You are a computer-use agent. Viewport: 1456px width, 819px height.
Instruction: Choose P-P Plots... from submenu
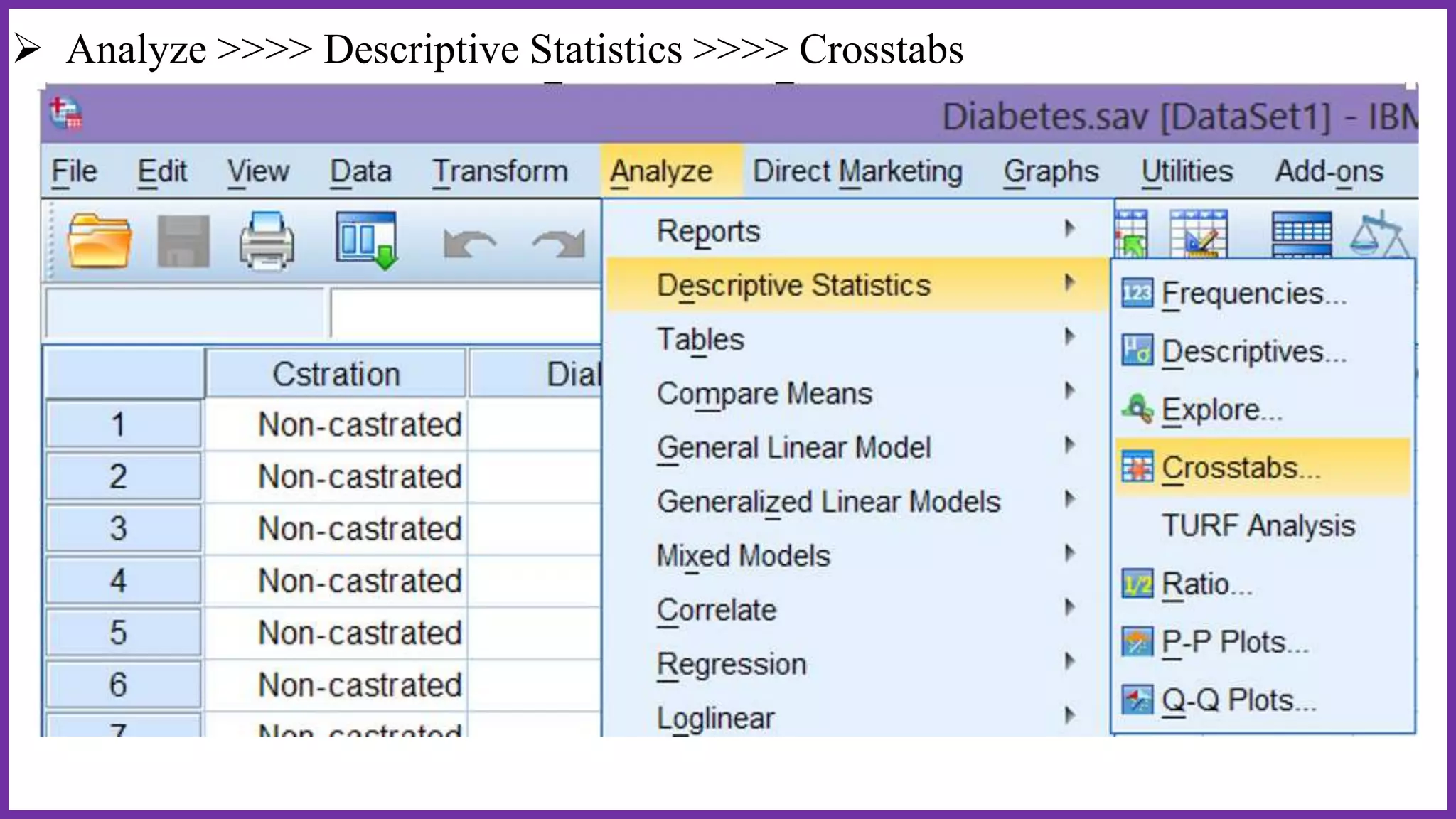coord(1263,642)
